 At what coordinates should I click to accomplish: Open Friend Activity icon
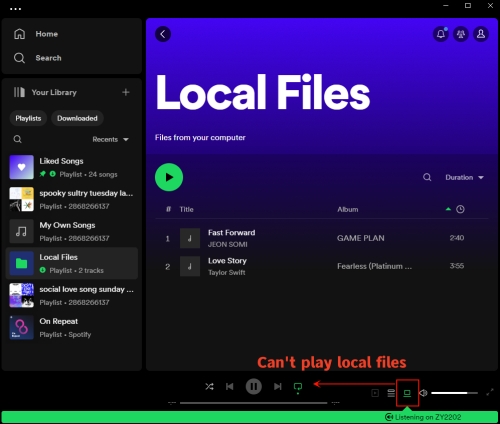(x=461, y=34)
